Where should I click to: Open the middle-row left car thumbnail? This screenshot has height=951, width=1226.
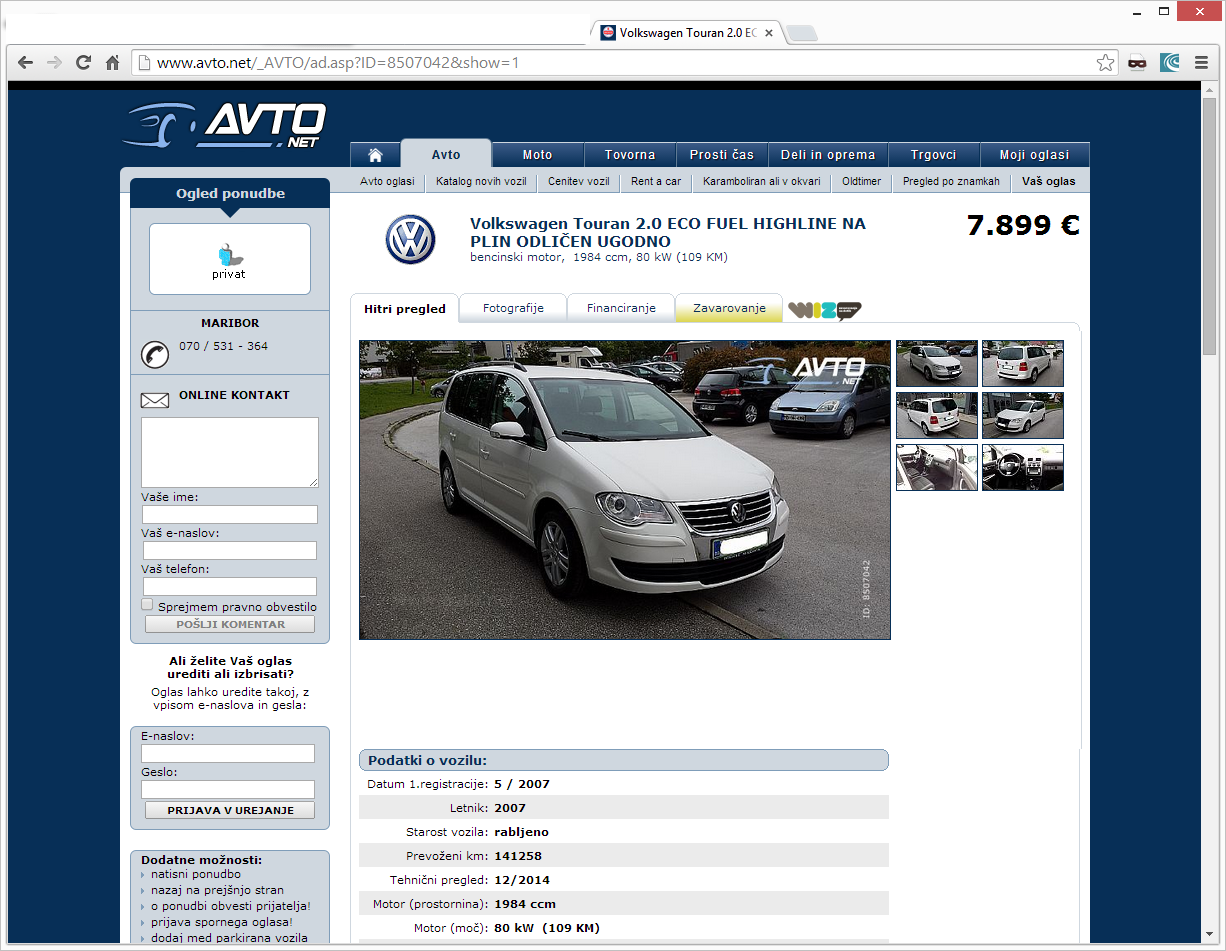(x=937, y=415)
